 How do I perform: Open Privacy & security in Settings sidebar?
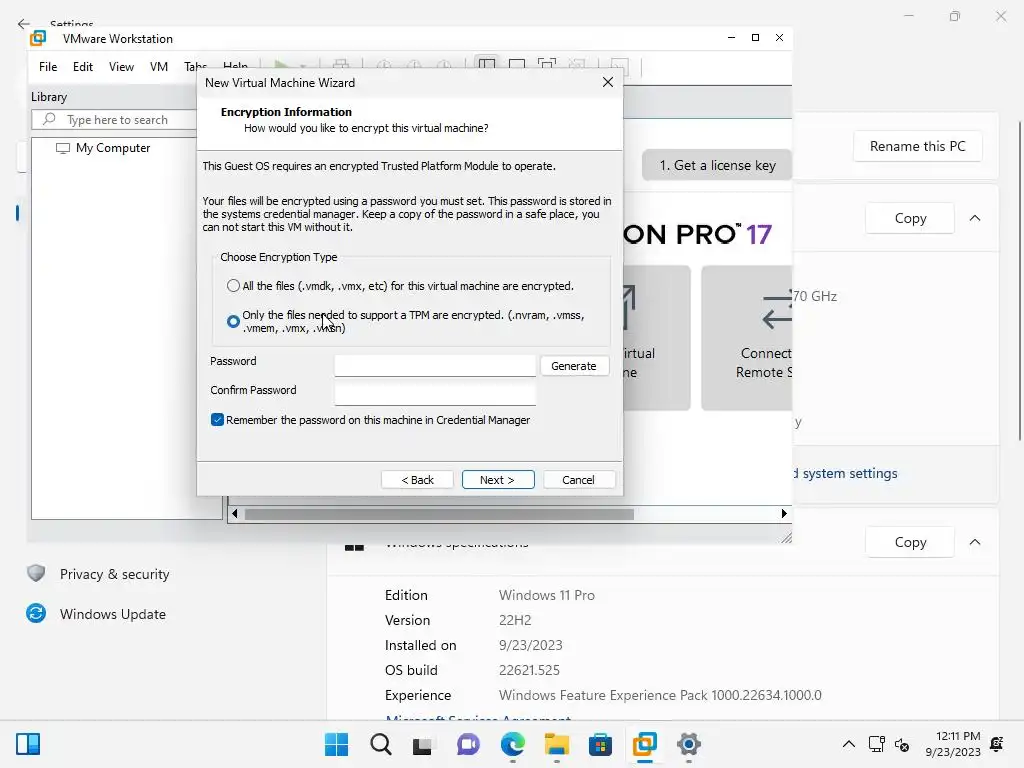98,574
